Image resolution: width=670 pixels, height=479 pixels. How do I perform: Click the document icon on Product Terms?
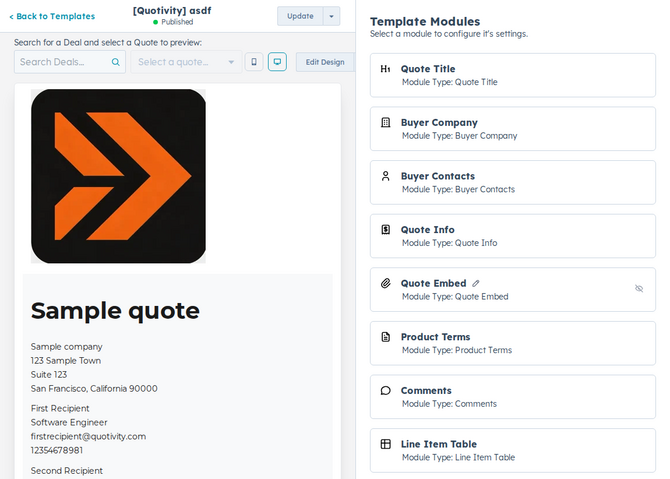pyautogui.click(x=385, y=337)
